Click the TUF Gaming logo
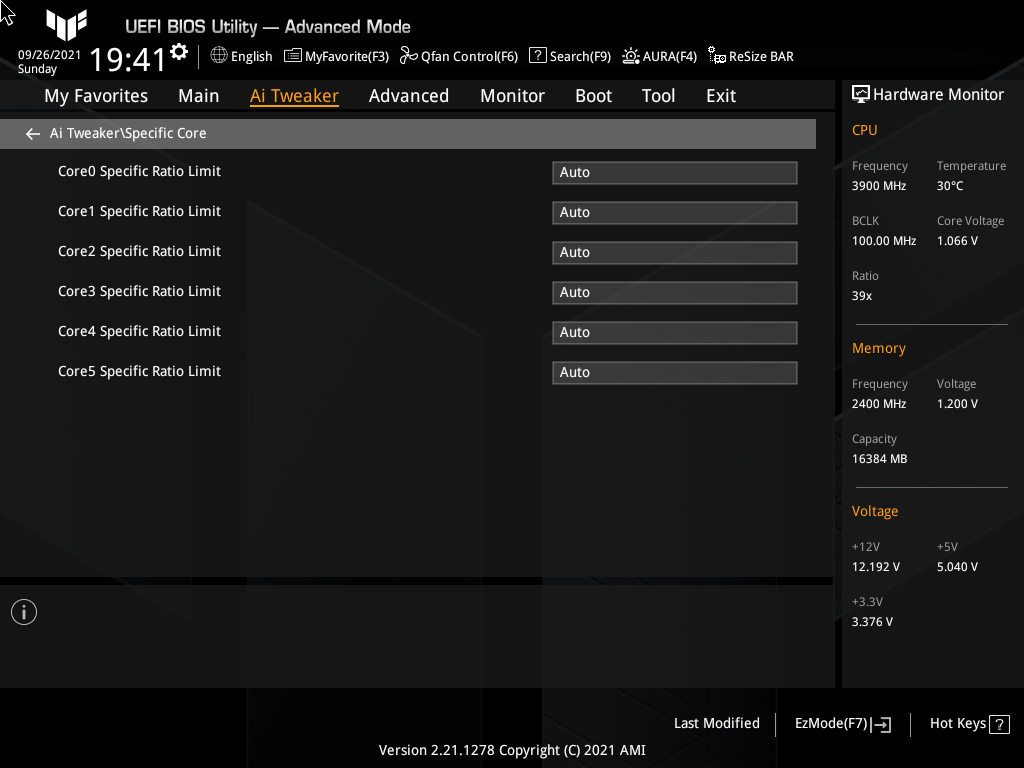The width and height of the screenshot is (1024, 768). click(66, 26)
